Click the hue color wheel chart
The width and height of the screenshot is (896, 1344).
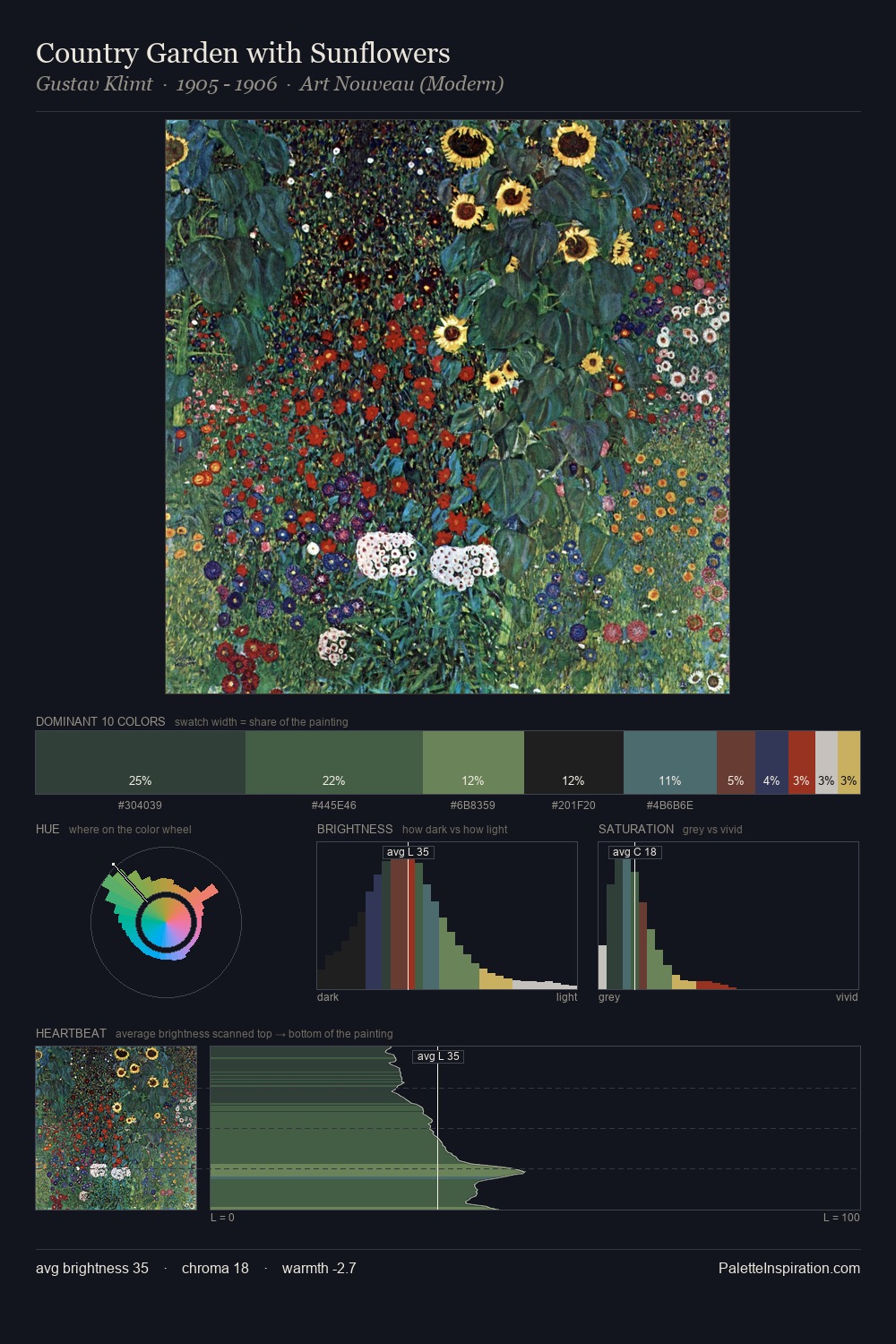coord(166,922)
